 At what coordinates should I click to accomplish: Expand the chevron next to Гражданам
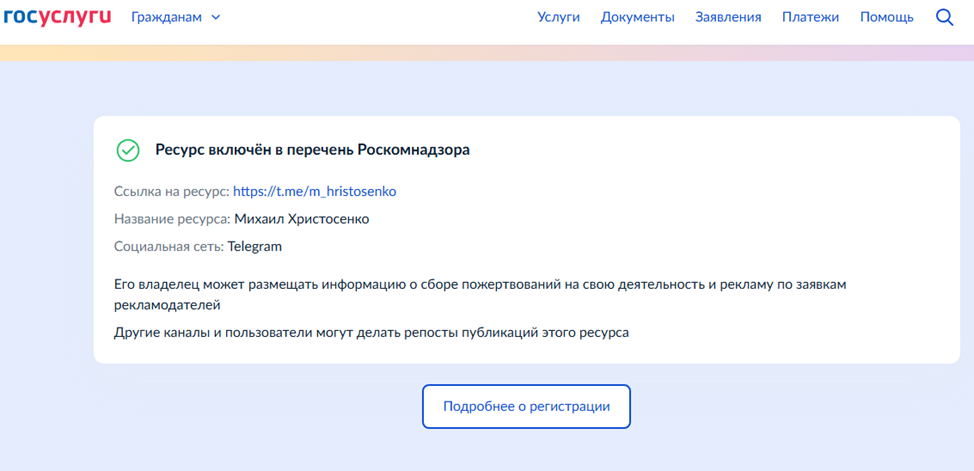(216, 17)
